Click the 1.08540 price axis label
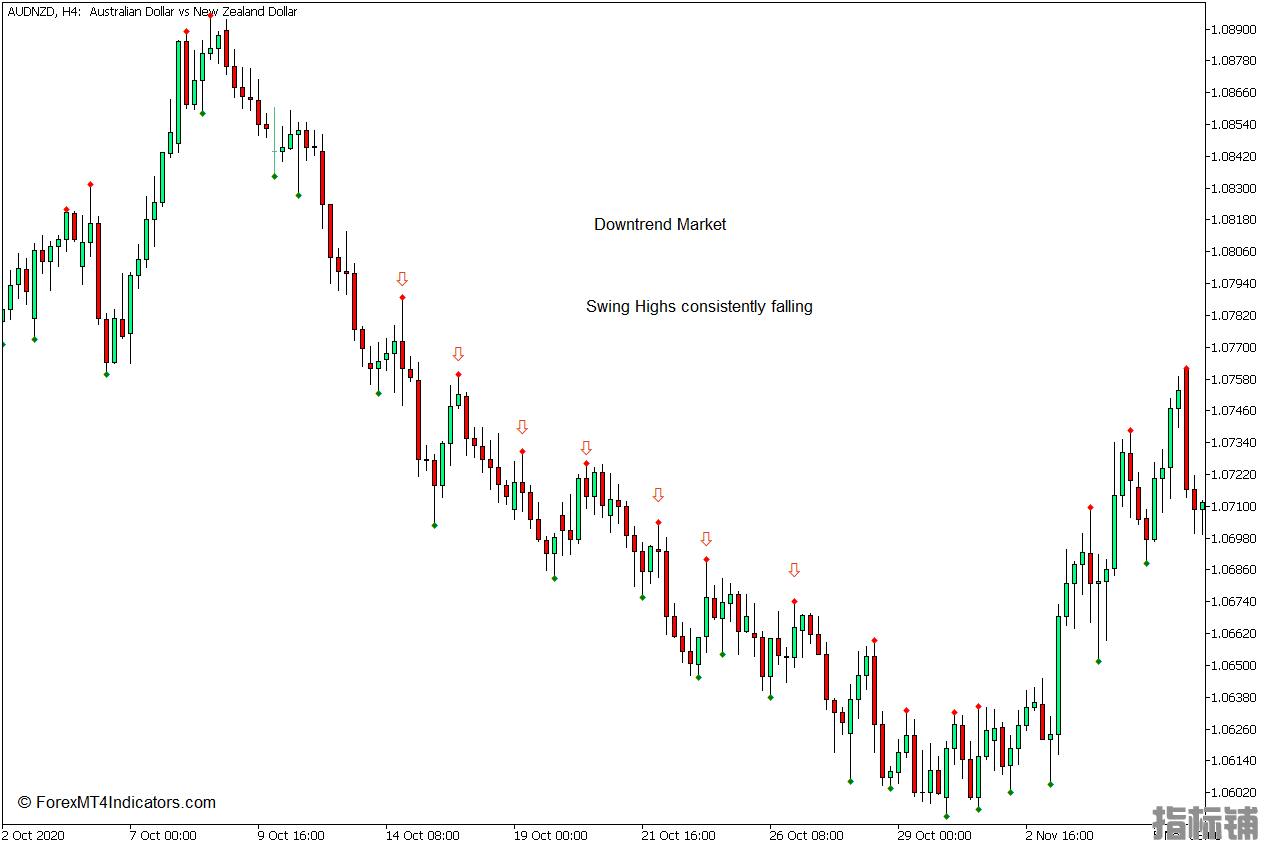Viewport: 1275px width, 848px height. point(1233,125)
